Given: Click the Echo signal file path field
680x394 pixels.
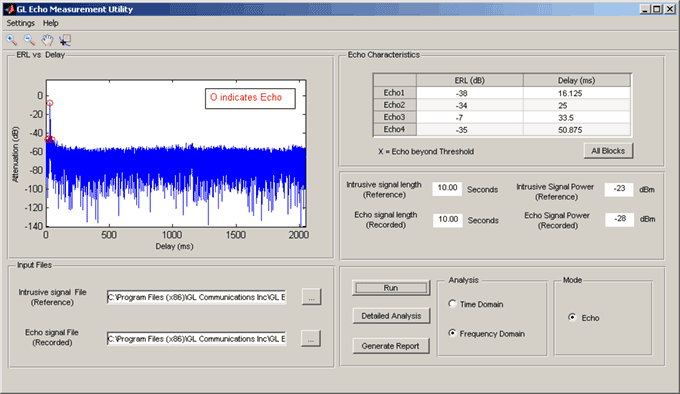Looking at the screenshot, I should pos(196,339).
